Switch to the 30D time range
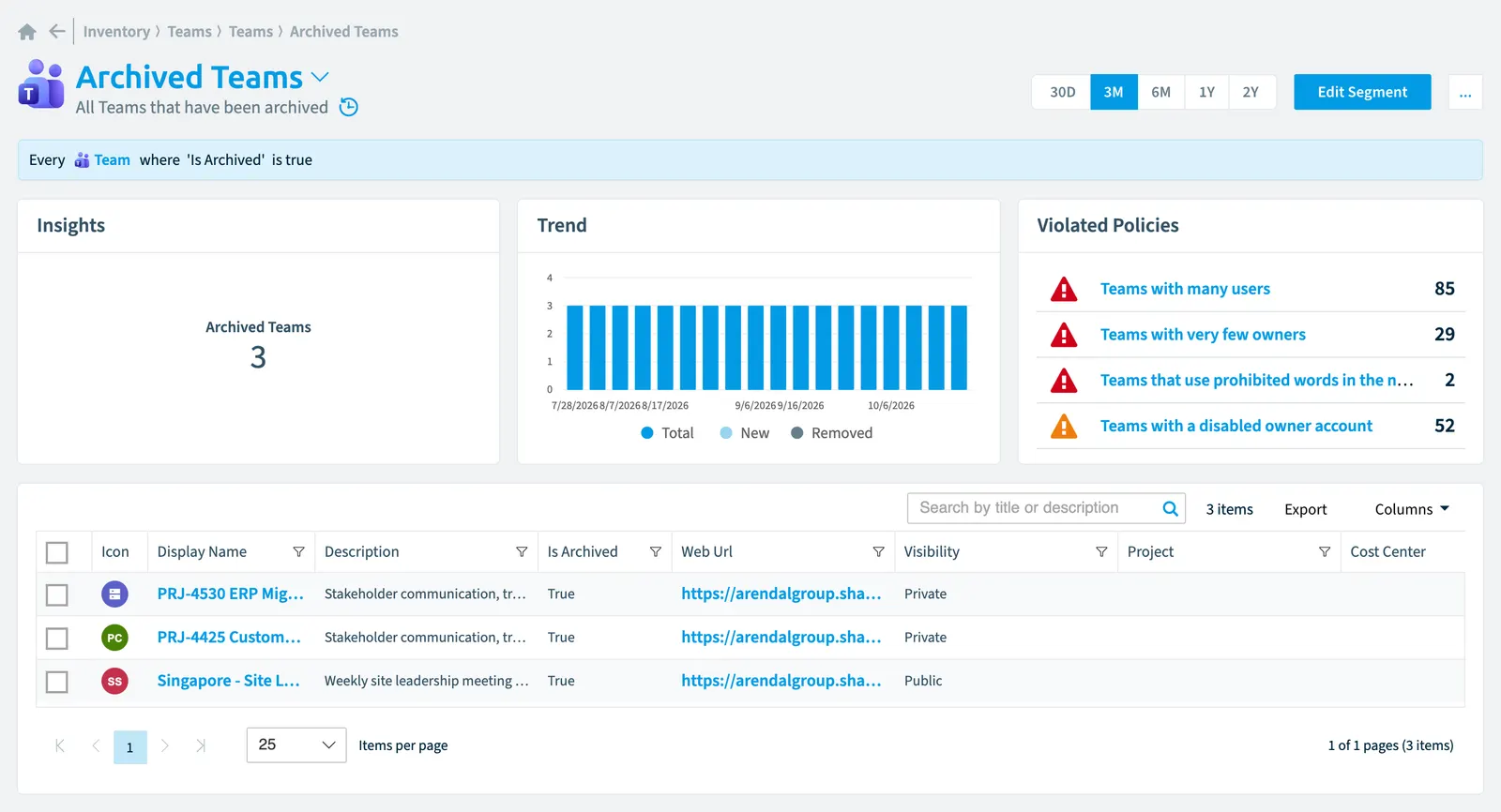The height and width of the screenshot is (812, 1501). [x=1062, y=92]
